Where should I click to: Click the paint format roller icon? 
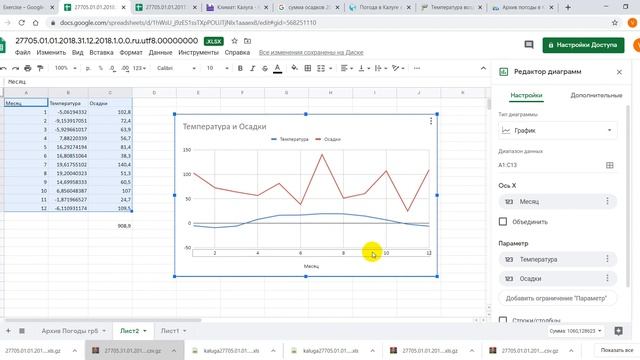40,68
